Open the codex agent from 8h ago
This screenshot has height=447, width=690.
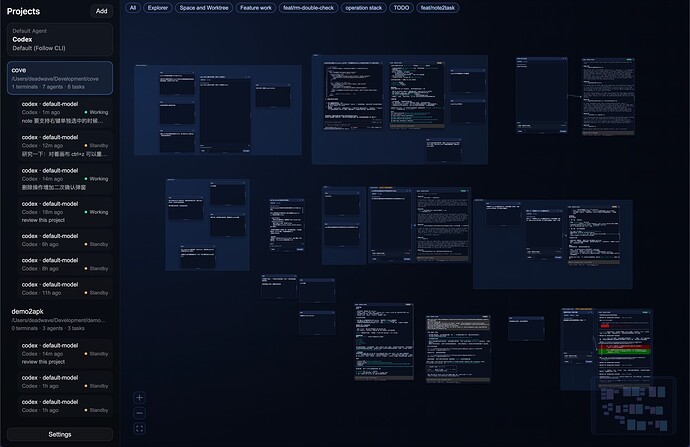(x=65, y=264)
